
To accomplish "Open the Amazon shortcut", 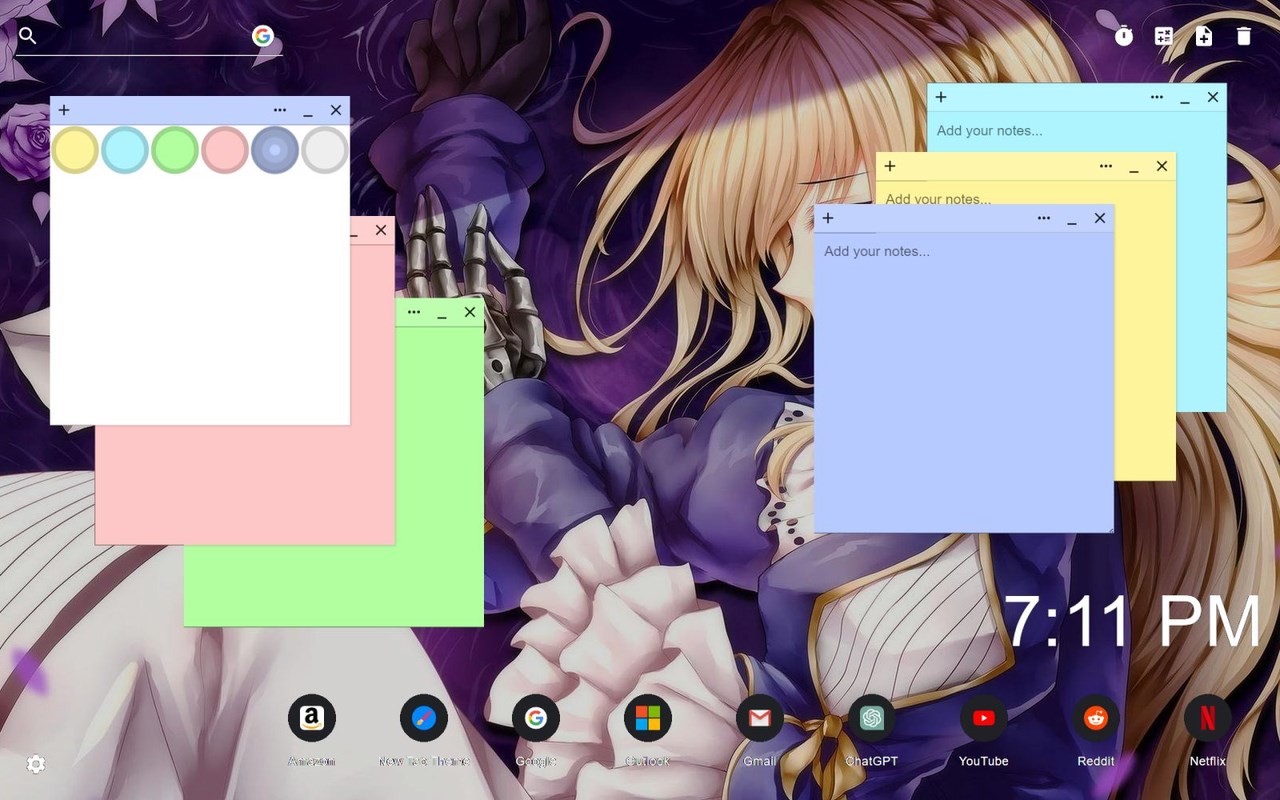I will point(312,718).
